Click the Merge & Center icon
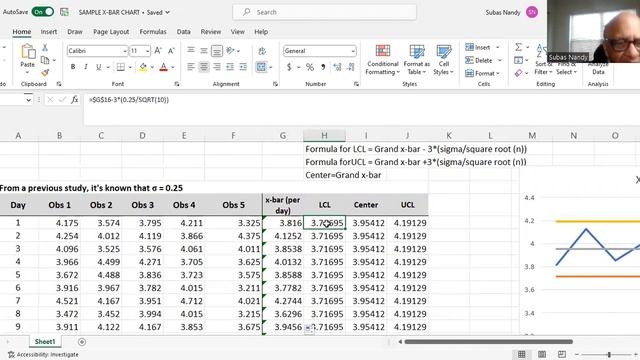The width and height of the screenshot is (640, 360). (261, 67)
